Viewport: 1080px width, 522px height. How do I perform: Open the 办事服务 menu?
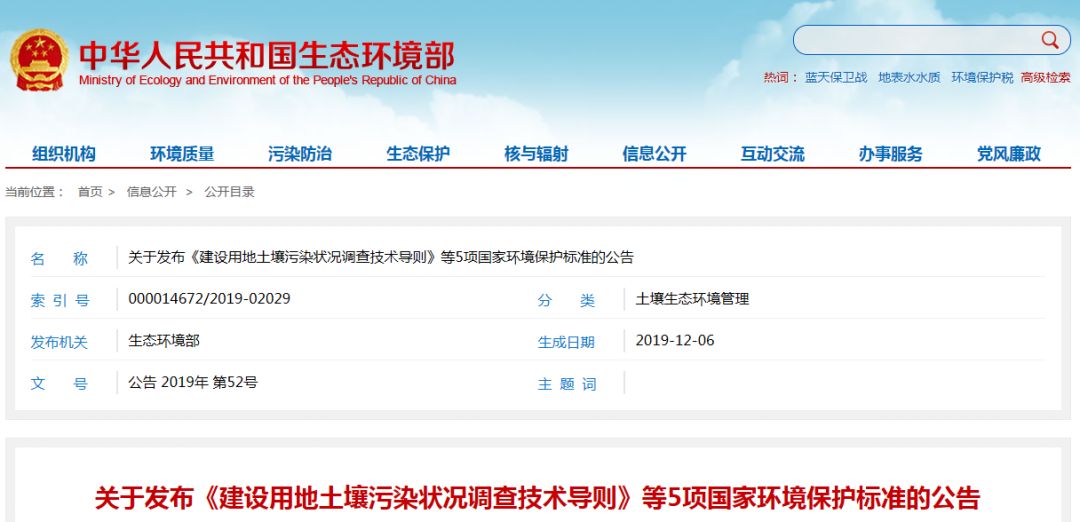pyautogui.click(x=891, y=154)
